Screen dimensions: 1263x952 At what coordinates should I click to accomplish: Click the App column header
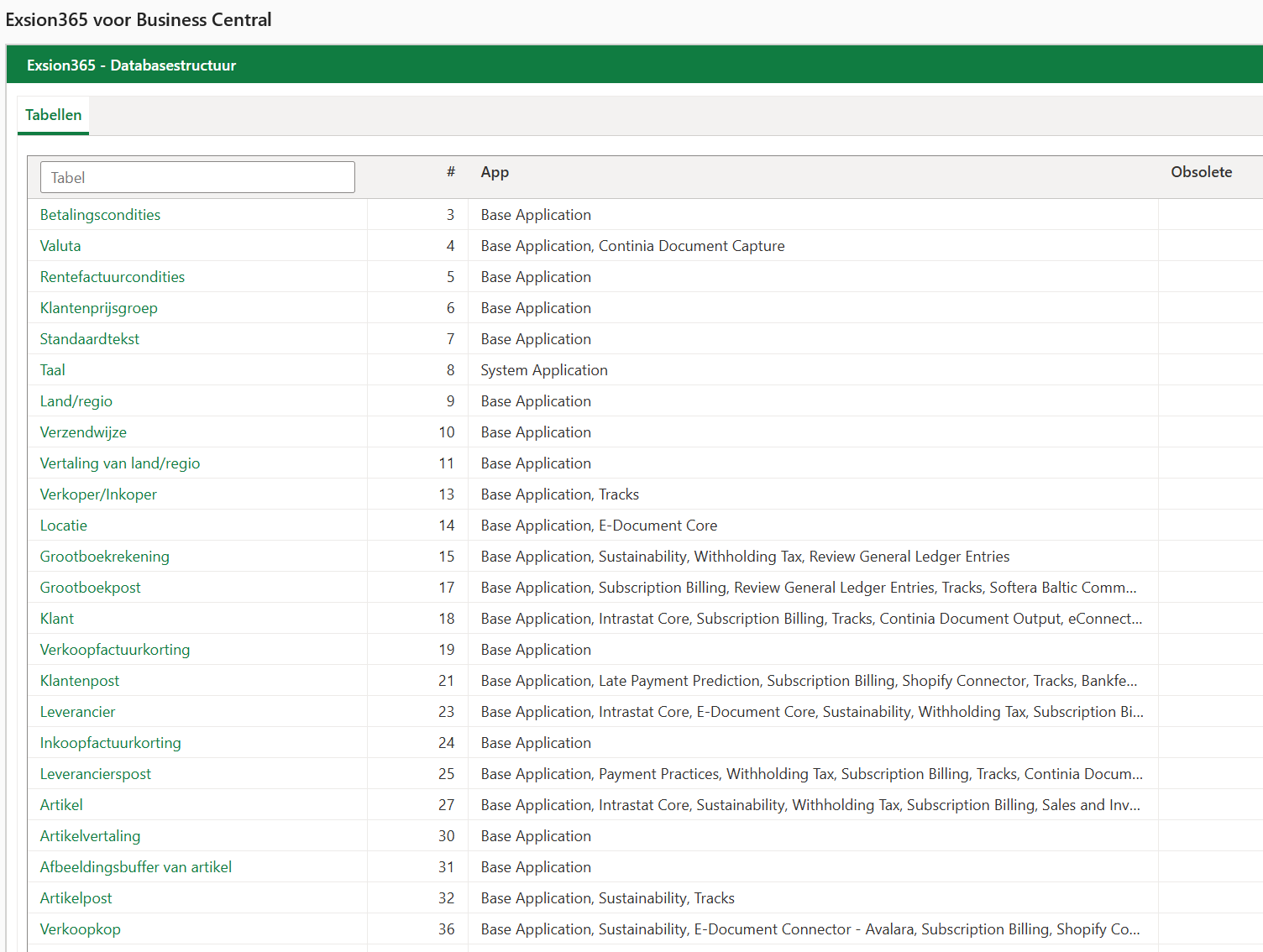pos(495,172)
